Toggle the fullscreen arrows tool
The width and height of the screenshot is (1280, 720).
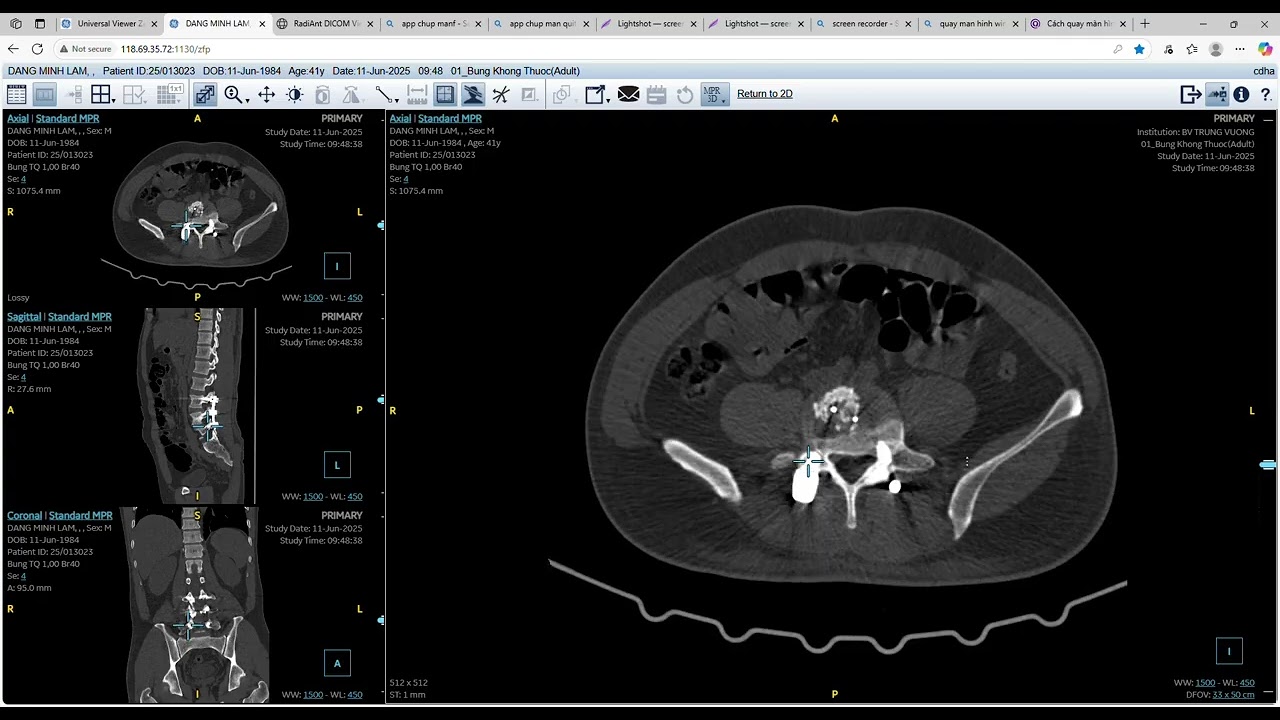point(204,94)
